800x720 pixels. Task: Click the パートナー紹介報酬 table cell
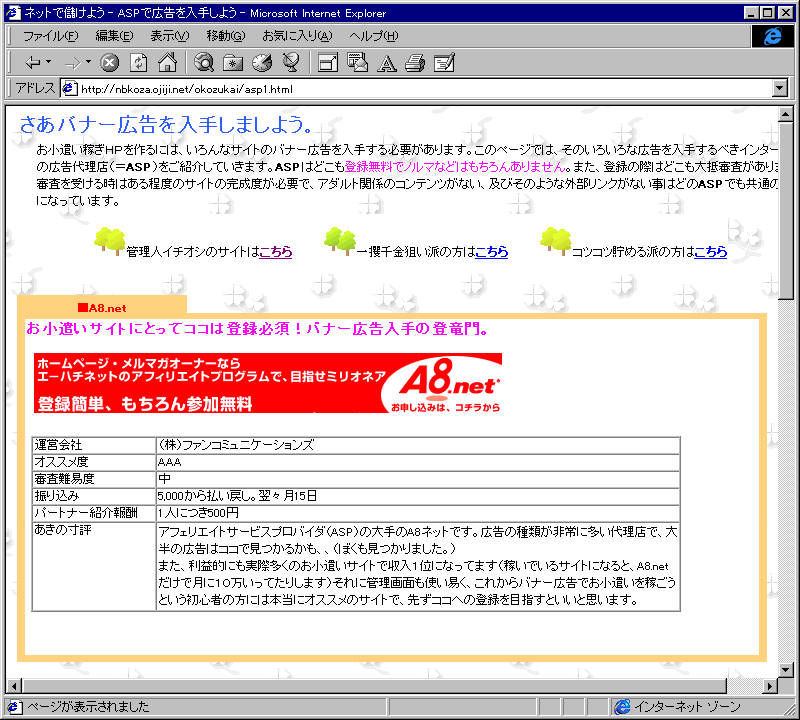pos(93,512)
